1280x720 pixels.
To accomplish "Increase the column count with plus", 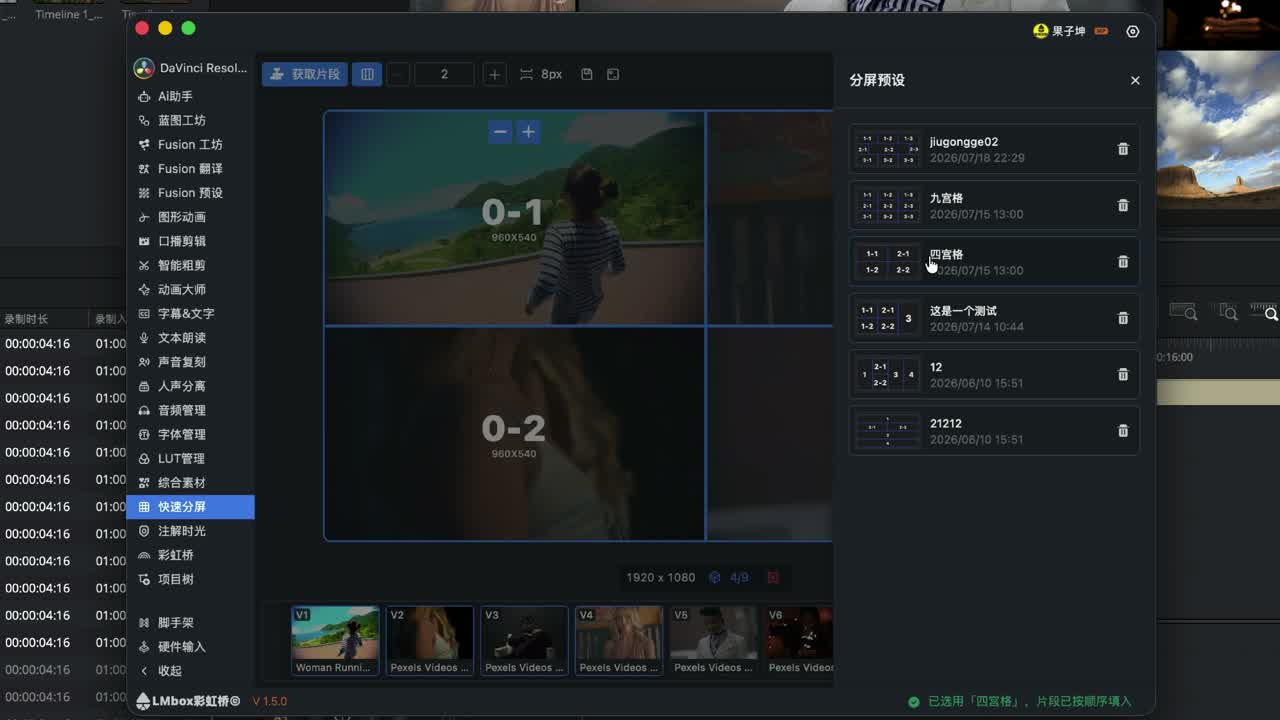I will tap(494, 74).
